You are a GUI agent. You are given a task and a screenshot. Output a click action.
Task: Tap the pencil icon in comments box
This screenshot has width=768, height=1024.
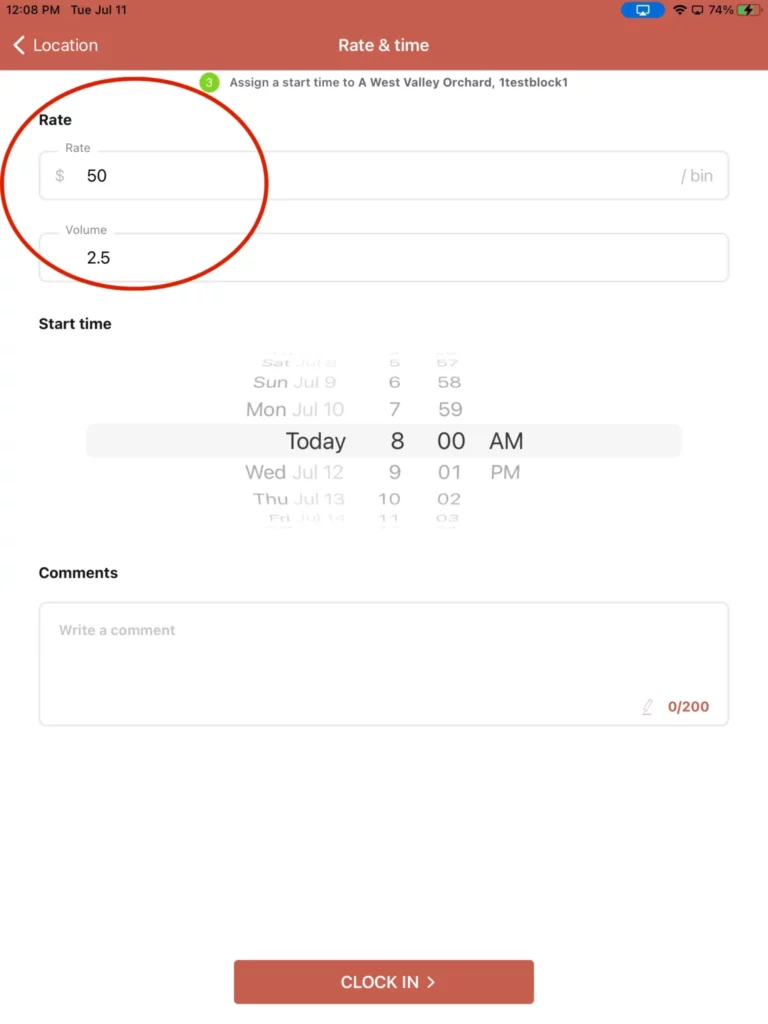tap(647, 707)
